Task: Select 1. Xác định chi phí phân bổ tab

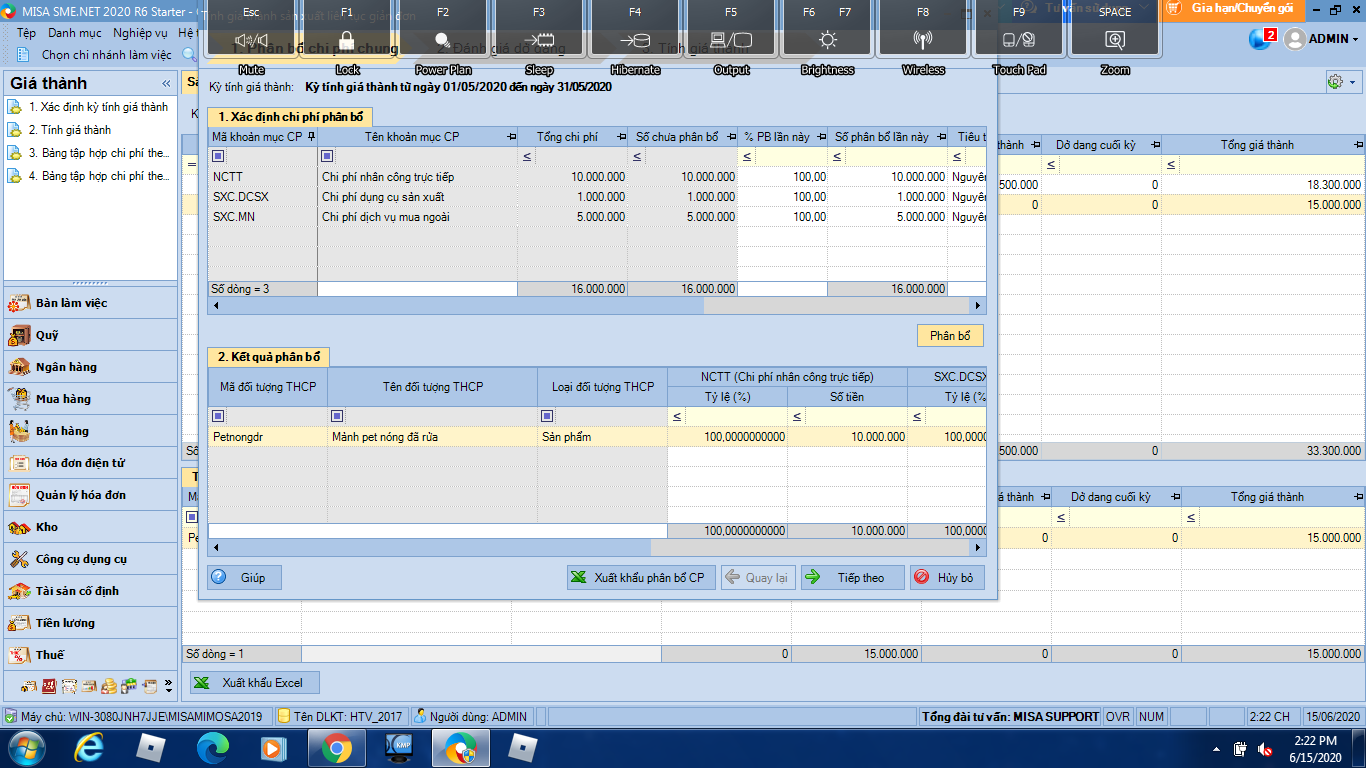Action: pyautogui.click(x=291, y=117)
